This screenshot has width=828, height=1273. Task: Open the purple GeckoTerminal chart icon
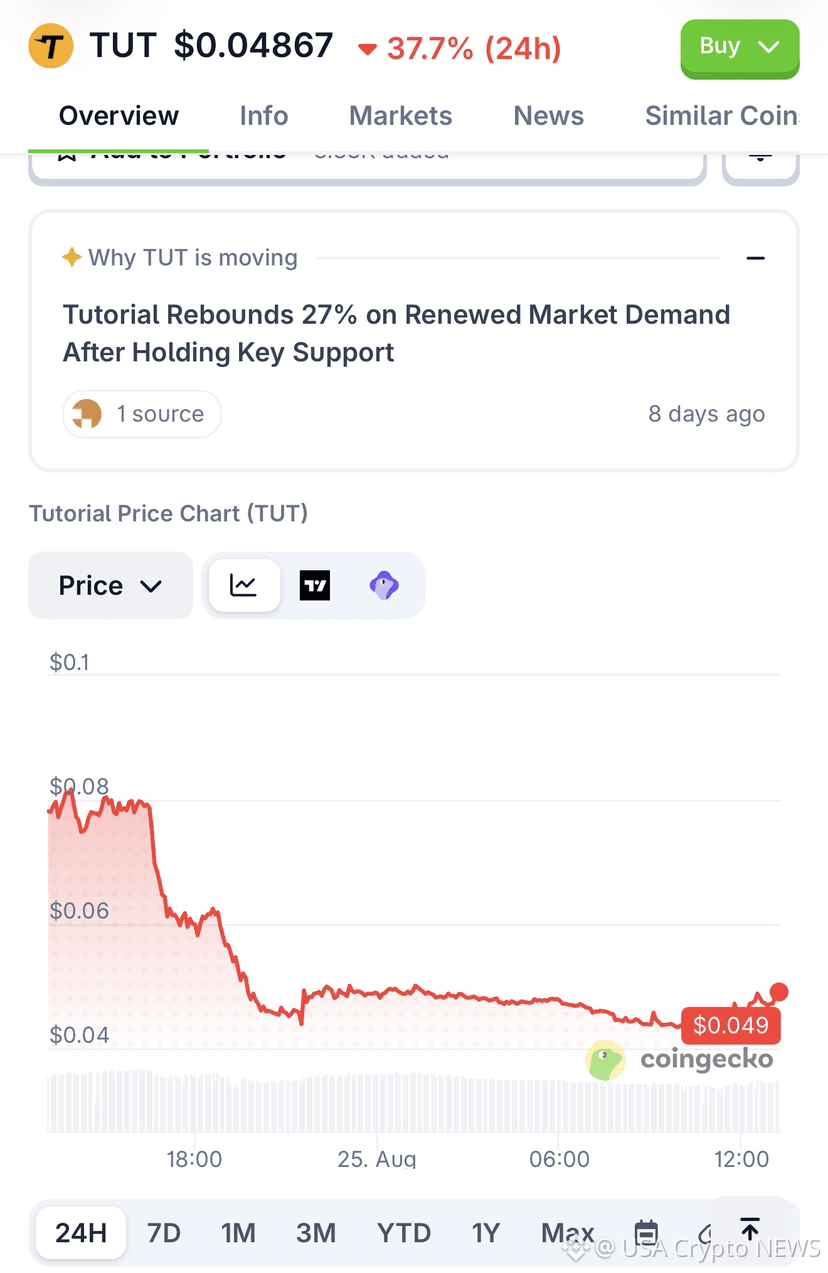pyautogui.click(x=384, y=585)
